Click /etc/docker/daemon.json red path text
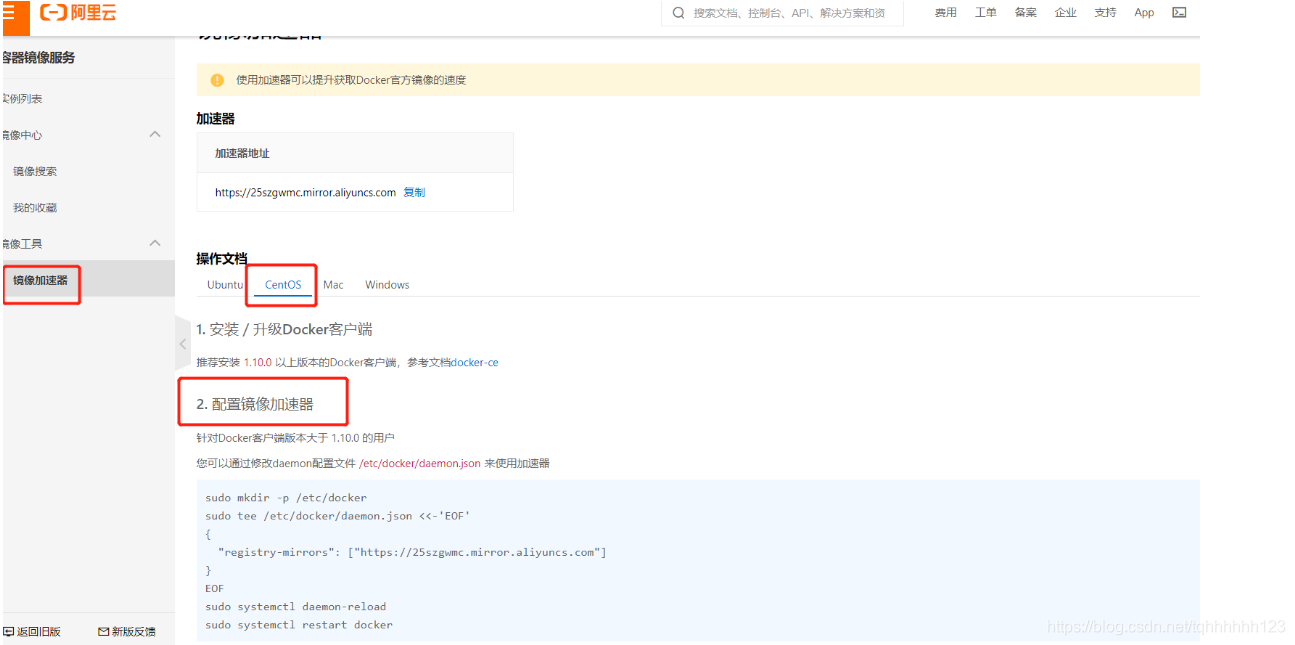Viewport: 1295px width, 645px height. pyautogui.click(x=420, y=463)
